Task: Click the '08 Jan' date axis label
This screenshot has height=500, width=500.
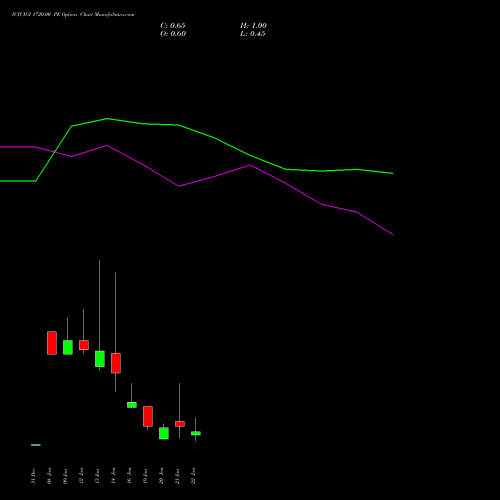Action: coord(49,476)
